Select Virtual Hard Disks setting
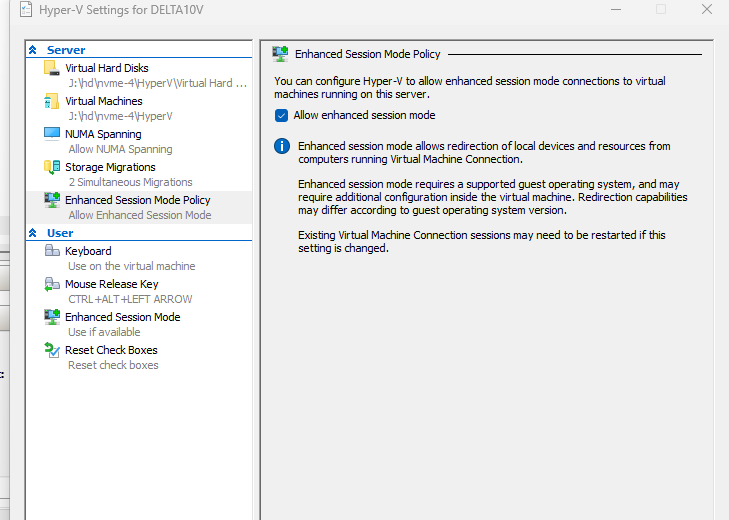Screen dimensions: 729x520 139,75
